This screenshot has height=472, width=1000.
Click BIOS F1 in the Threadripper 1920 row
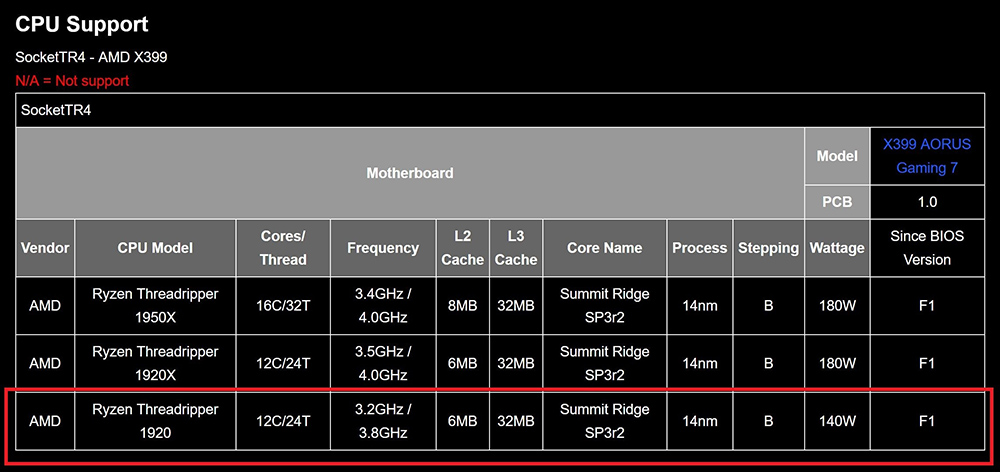[927, 421]
